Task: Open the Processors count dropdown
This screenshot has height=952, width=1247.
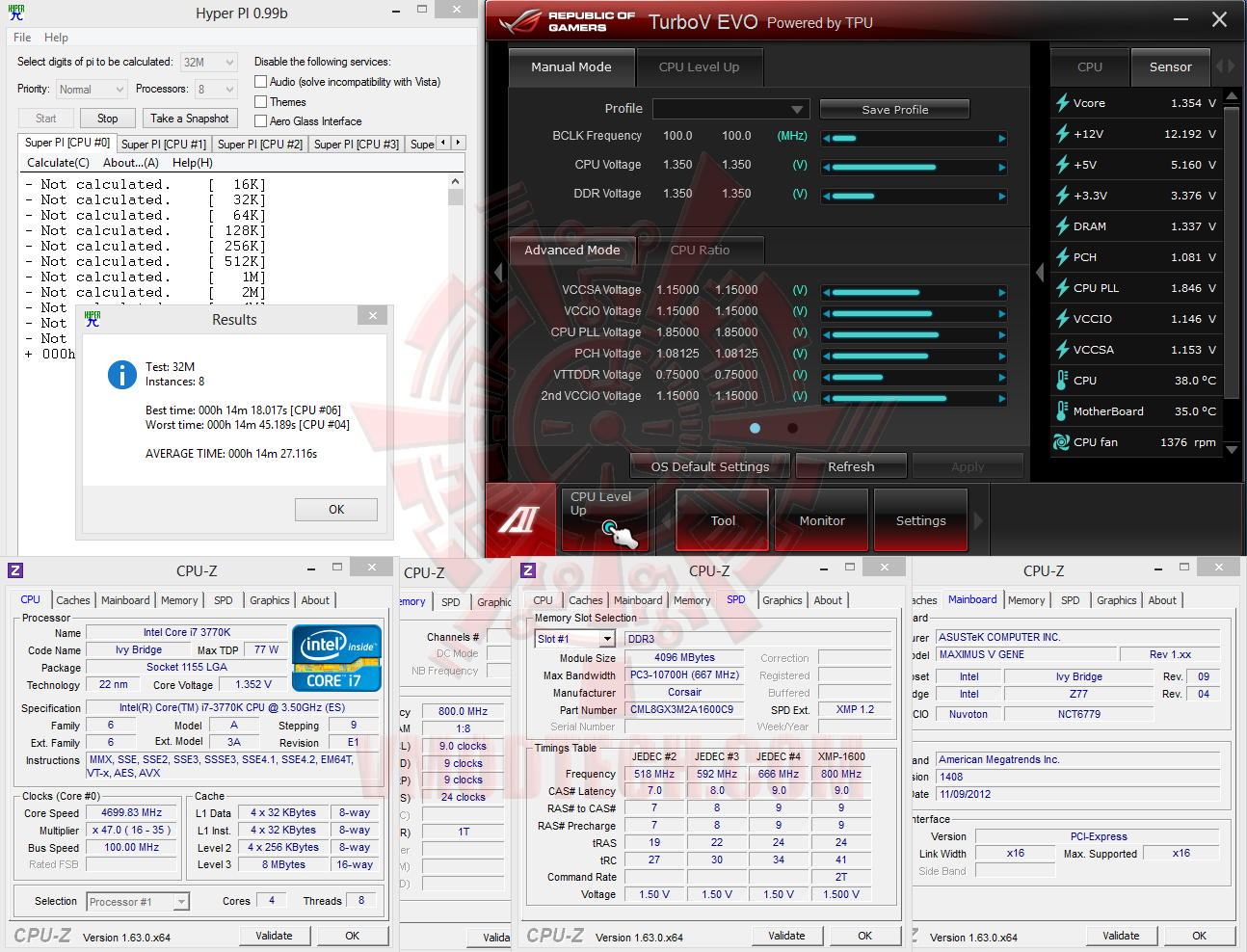Action: pyautogui.click(x=216, y=90)
